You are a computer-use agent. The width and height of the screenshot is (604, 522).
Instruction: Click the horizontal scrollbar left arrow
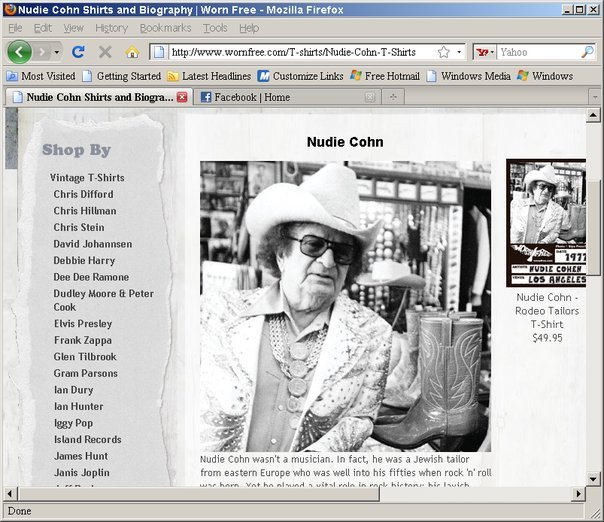10,493
